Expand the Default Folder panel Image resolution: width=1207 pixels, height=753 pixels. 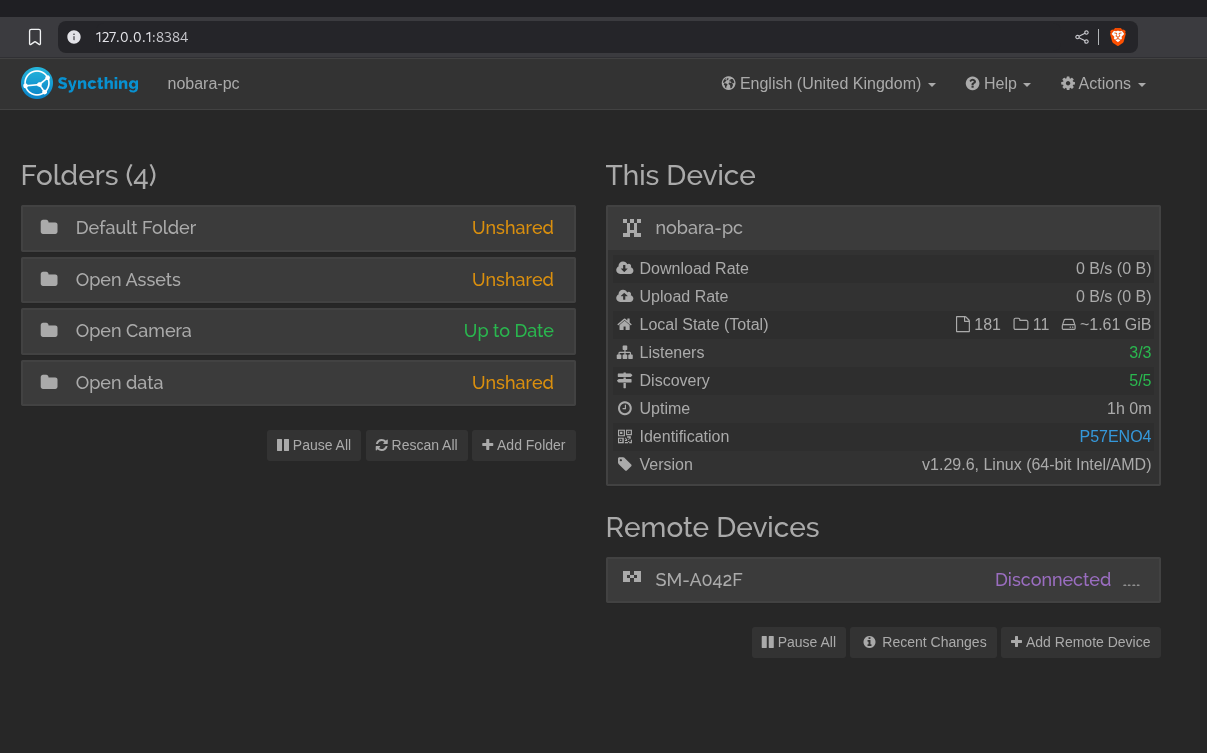coord(298,228)
